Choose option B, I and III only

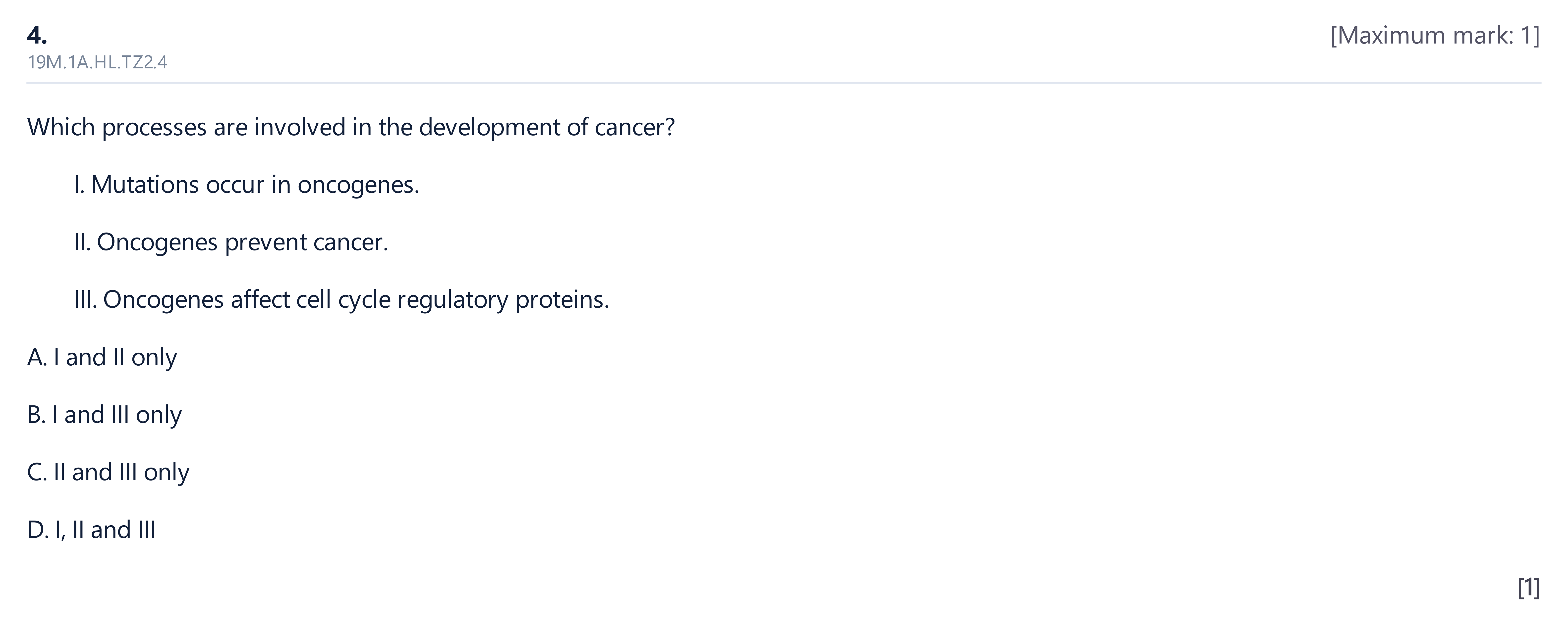[104, 415]
